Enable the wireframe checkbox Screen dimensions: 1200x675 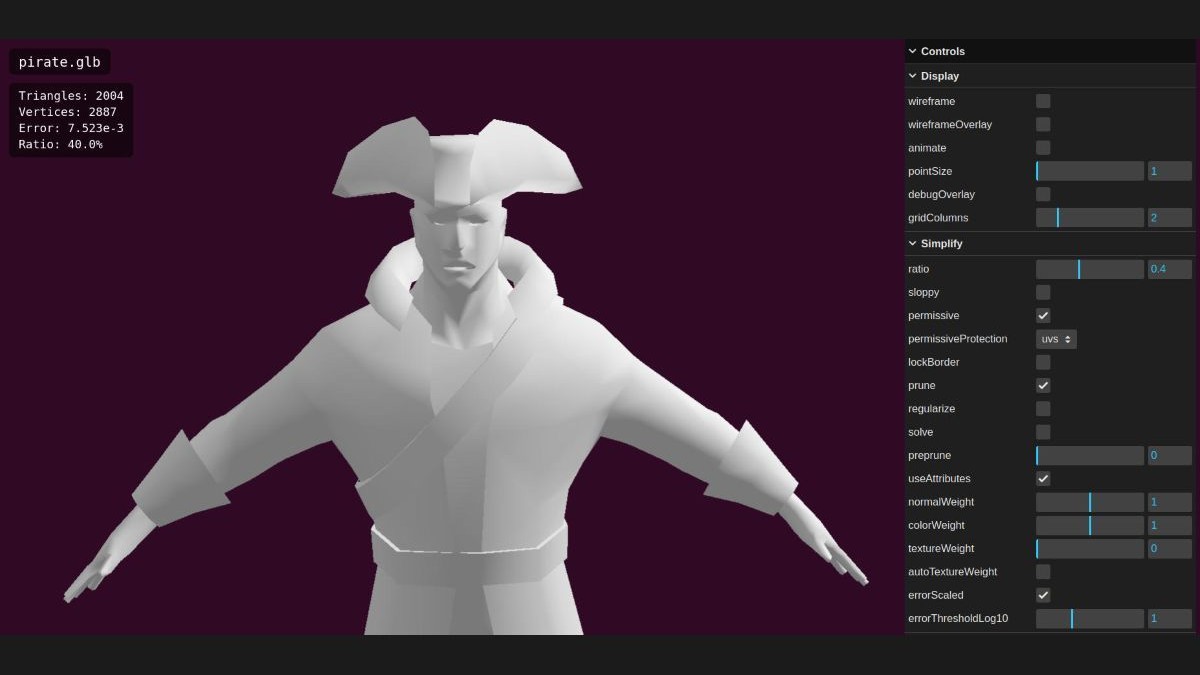pyautogui.click(x=1043, y=101)
